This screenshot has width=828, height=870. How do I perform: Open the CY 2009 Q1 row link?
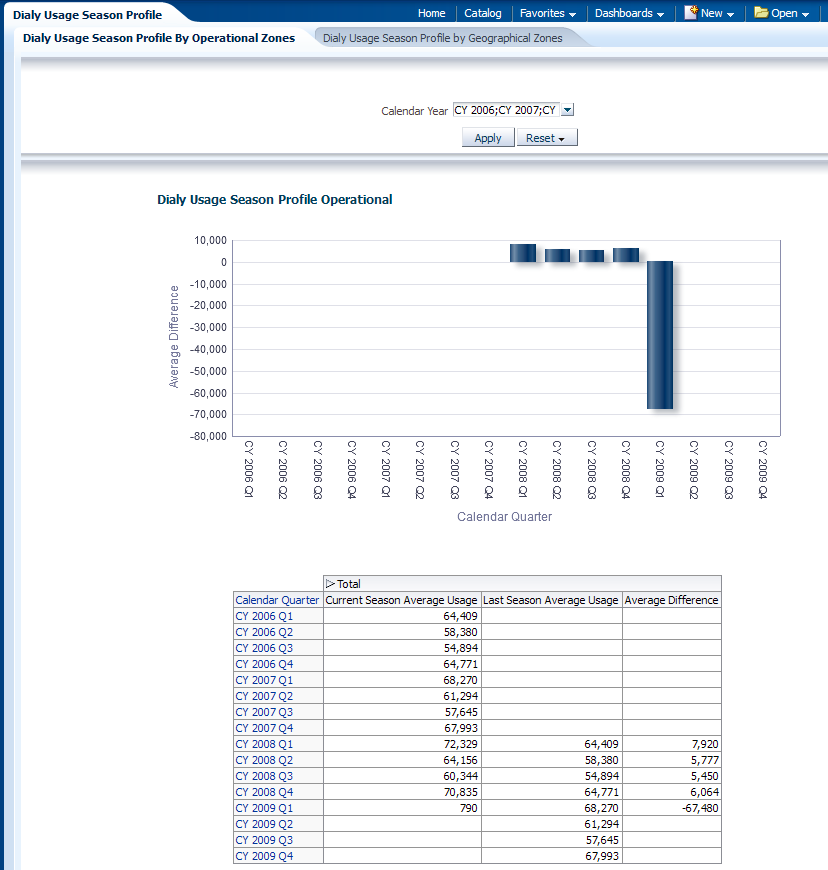264,808
